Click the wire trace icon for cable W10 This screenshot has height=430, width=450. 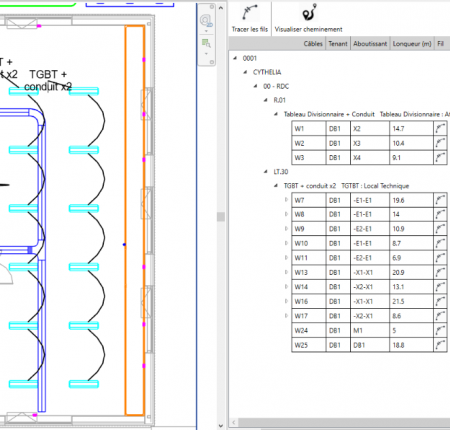tap(440, 244)
